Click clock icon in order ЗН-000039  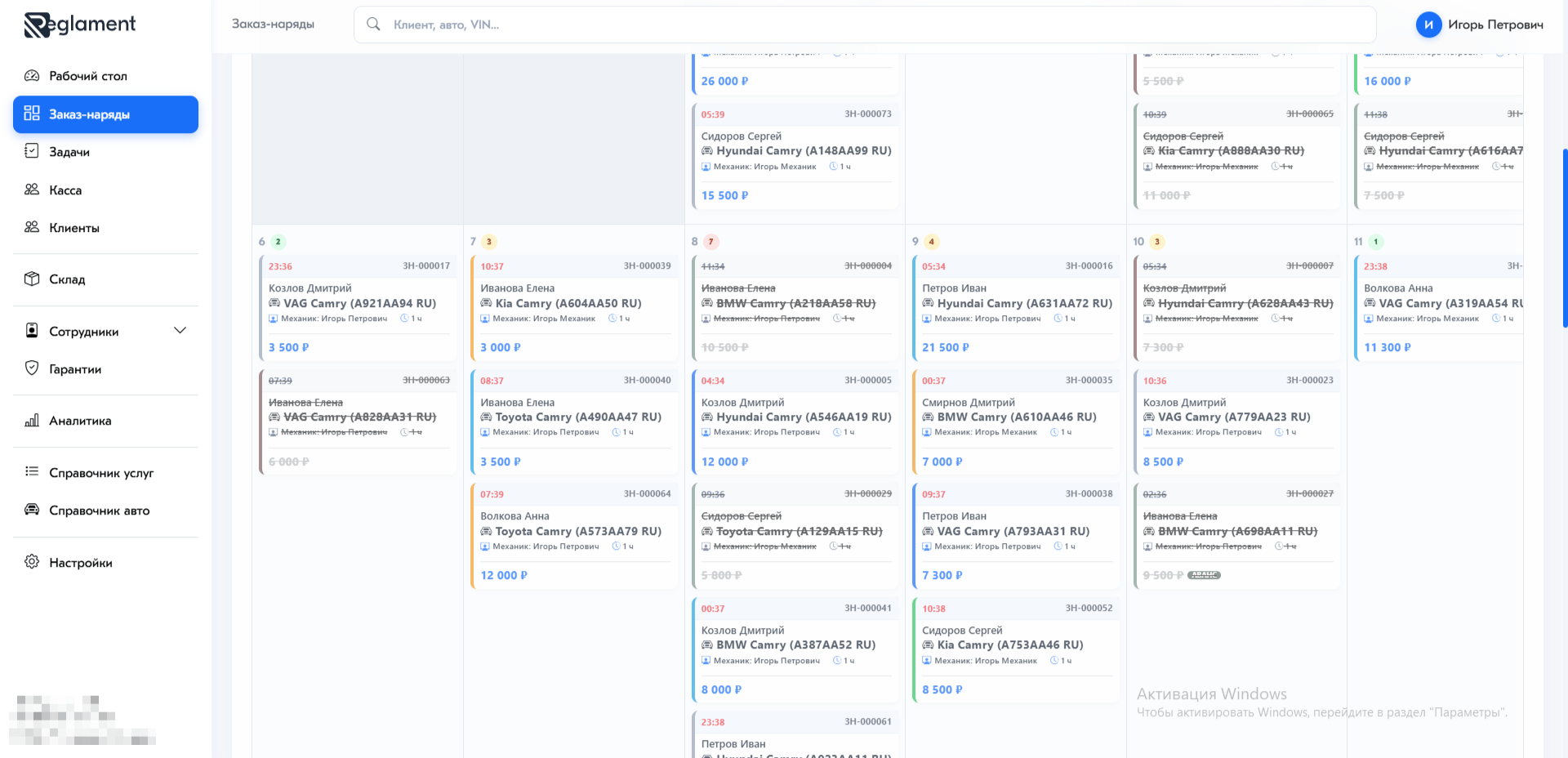coord(612,319)
